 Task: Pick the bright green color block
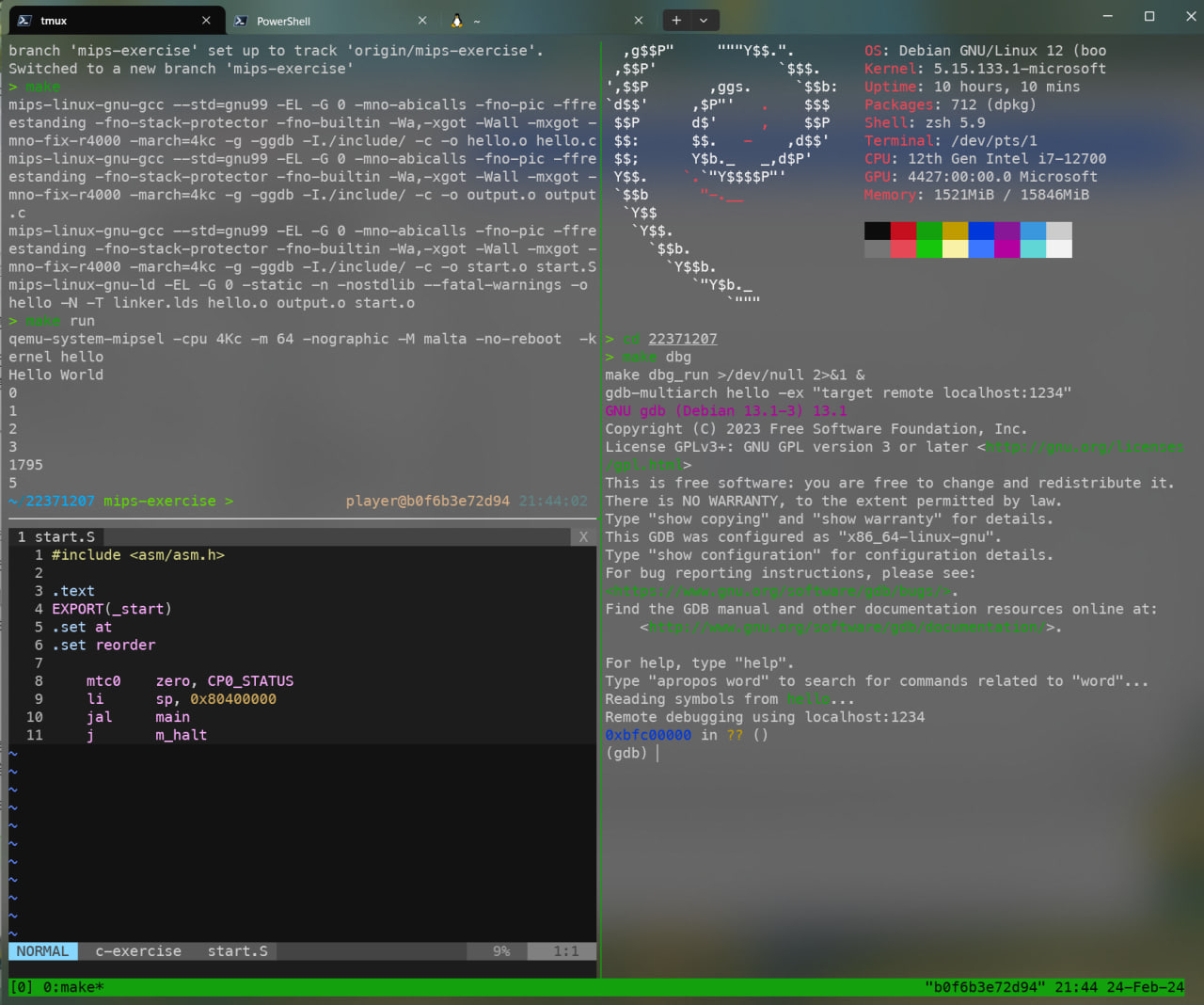tap(929, 248)
